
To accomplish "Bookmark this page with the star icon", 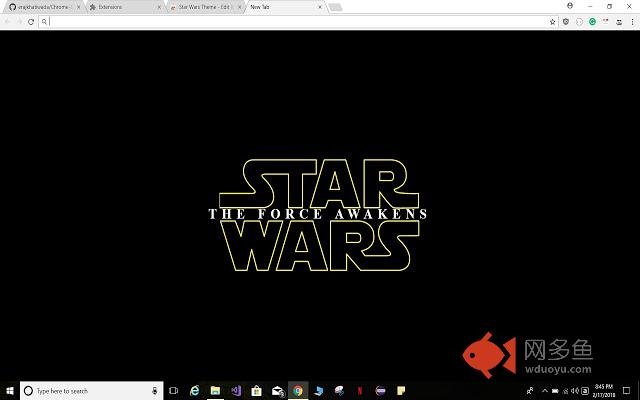I will [x=552, y=21].
